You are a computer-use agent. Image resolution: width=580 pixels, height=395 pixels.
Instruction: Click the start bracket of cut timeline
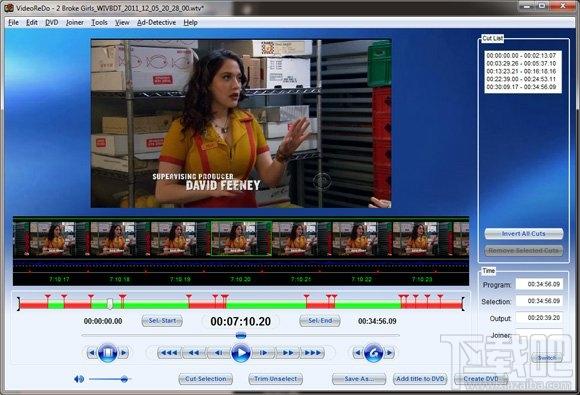[x=18, y=304]
